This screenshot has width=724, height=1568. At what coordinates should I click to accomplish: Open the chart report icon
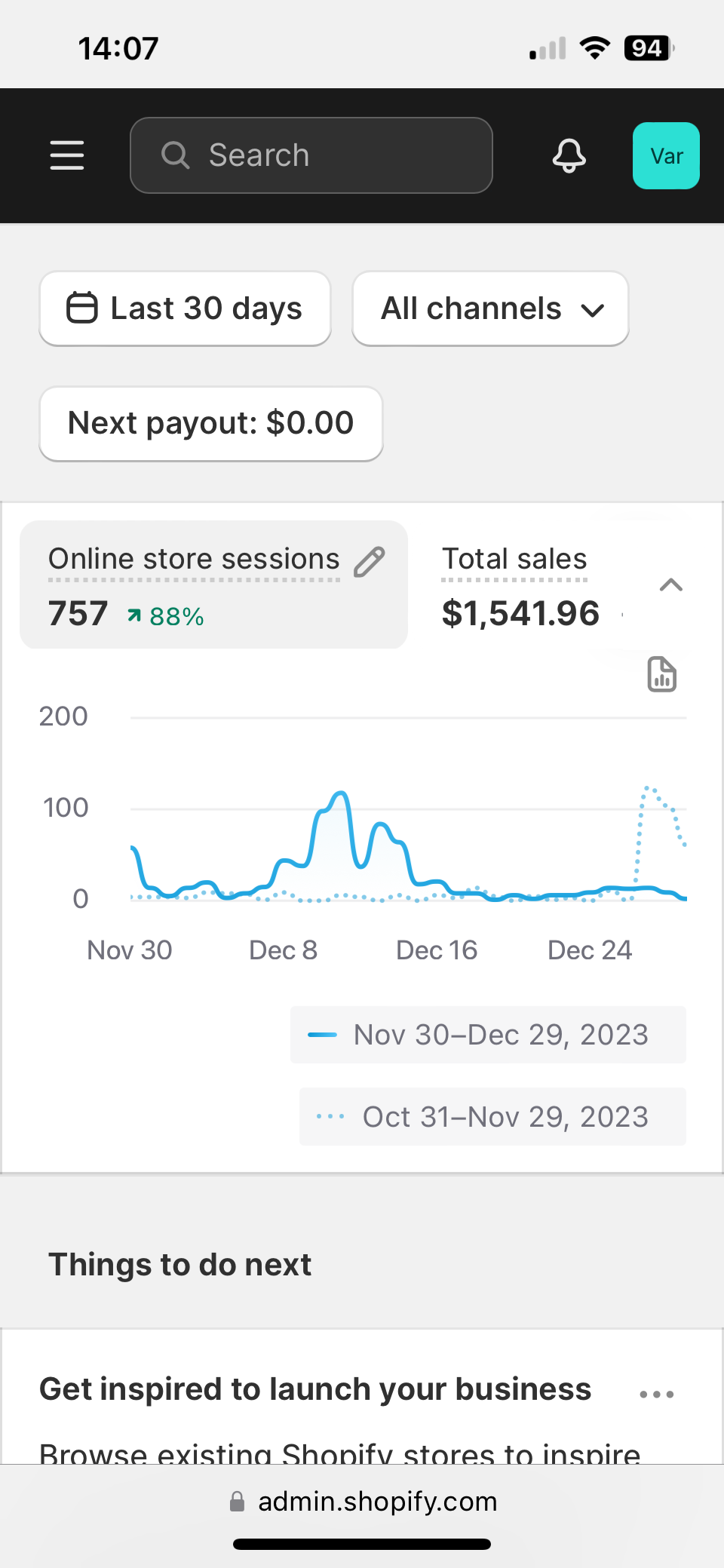tap(661, 674)
